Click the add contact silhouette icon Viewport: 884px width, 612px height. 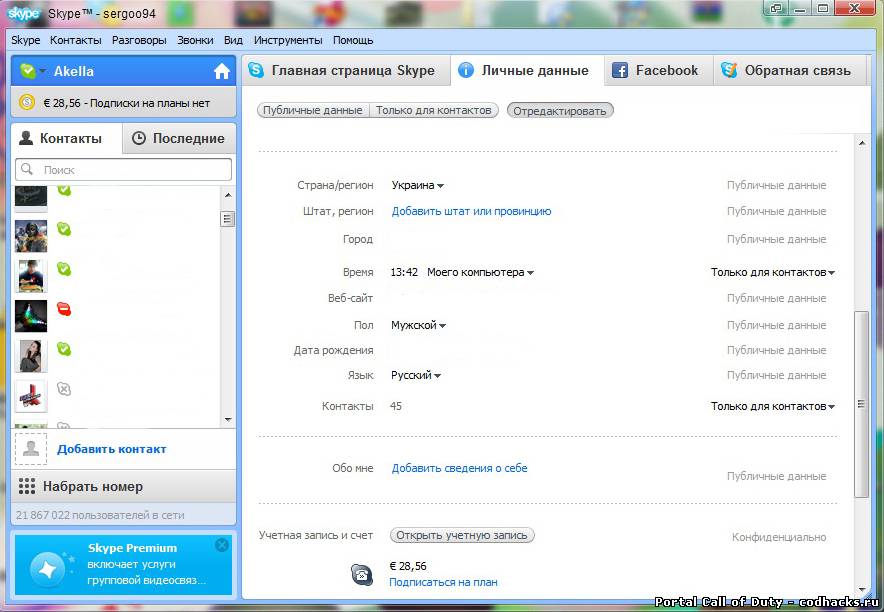[x=31, y=449]
